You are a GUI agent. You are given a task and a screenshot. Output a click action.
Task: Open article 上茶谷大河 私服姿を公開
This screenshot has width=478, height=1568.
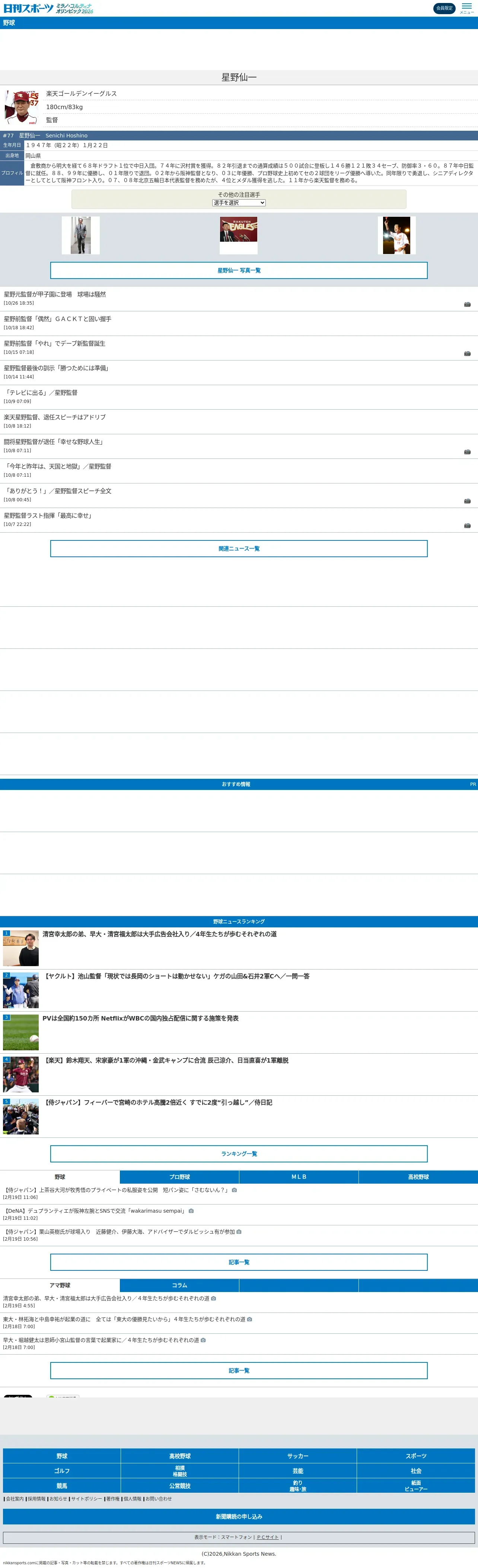116,1189
